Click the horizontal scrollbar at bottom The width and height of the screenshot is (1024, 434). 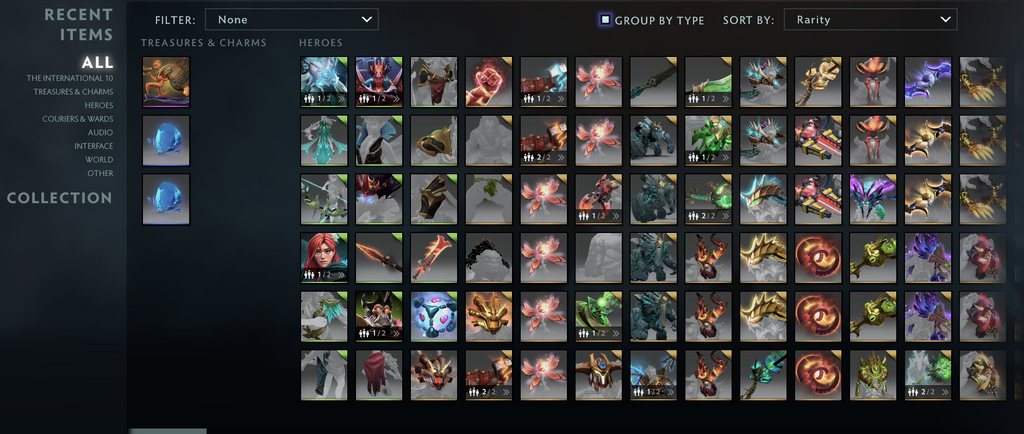[x=168, y=431]
